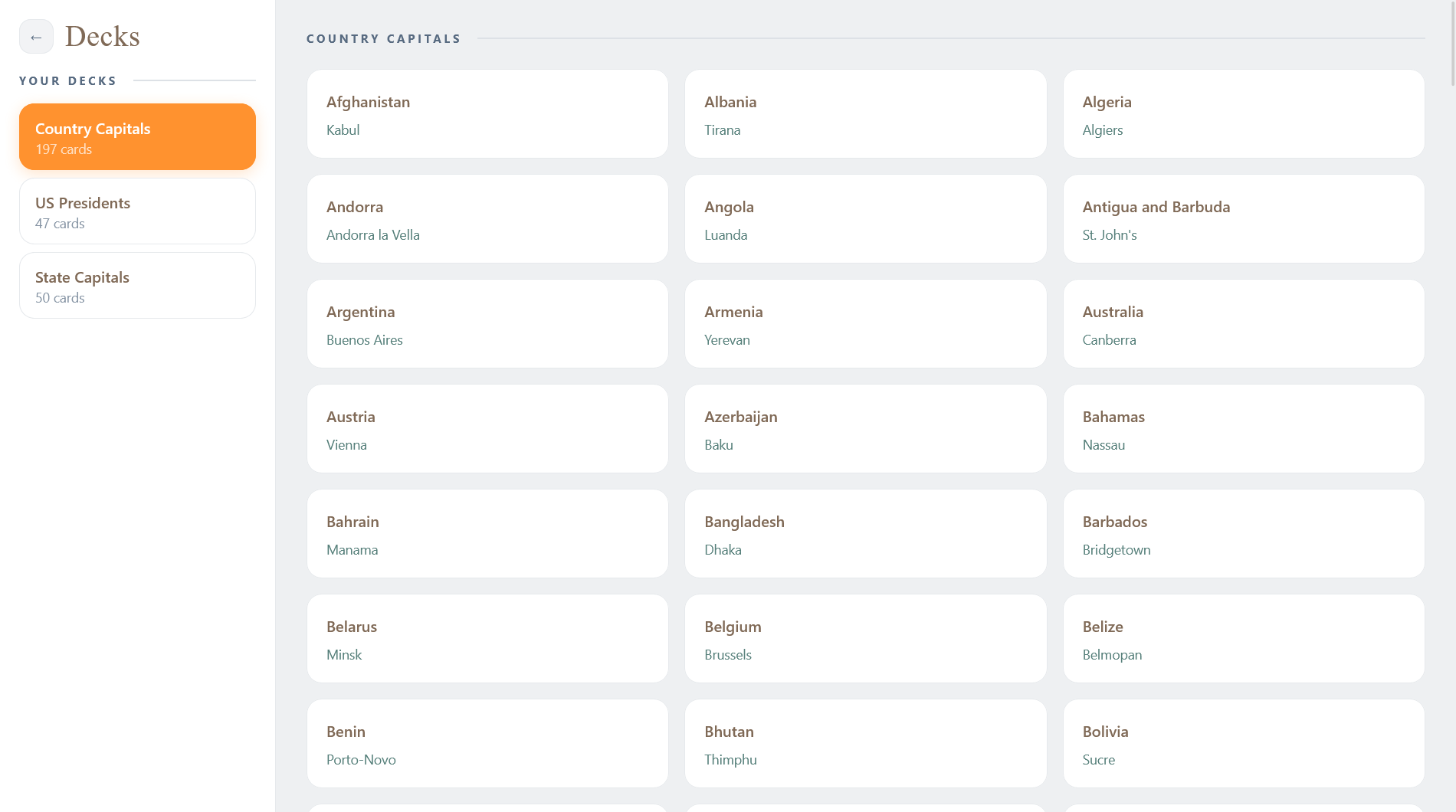Select the Bhutan Thimphu card

(x=865, y=744)
